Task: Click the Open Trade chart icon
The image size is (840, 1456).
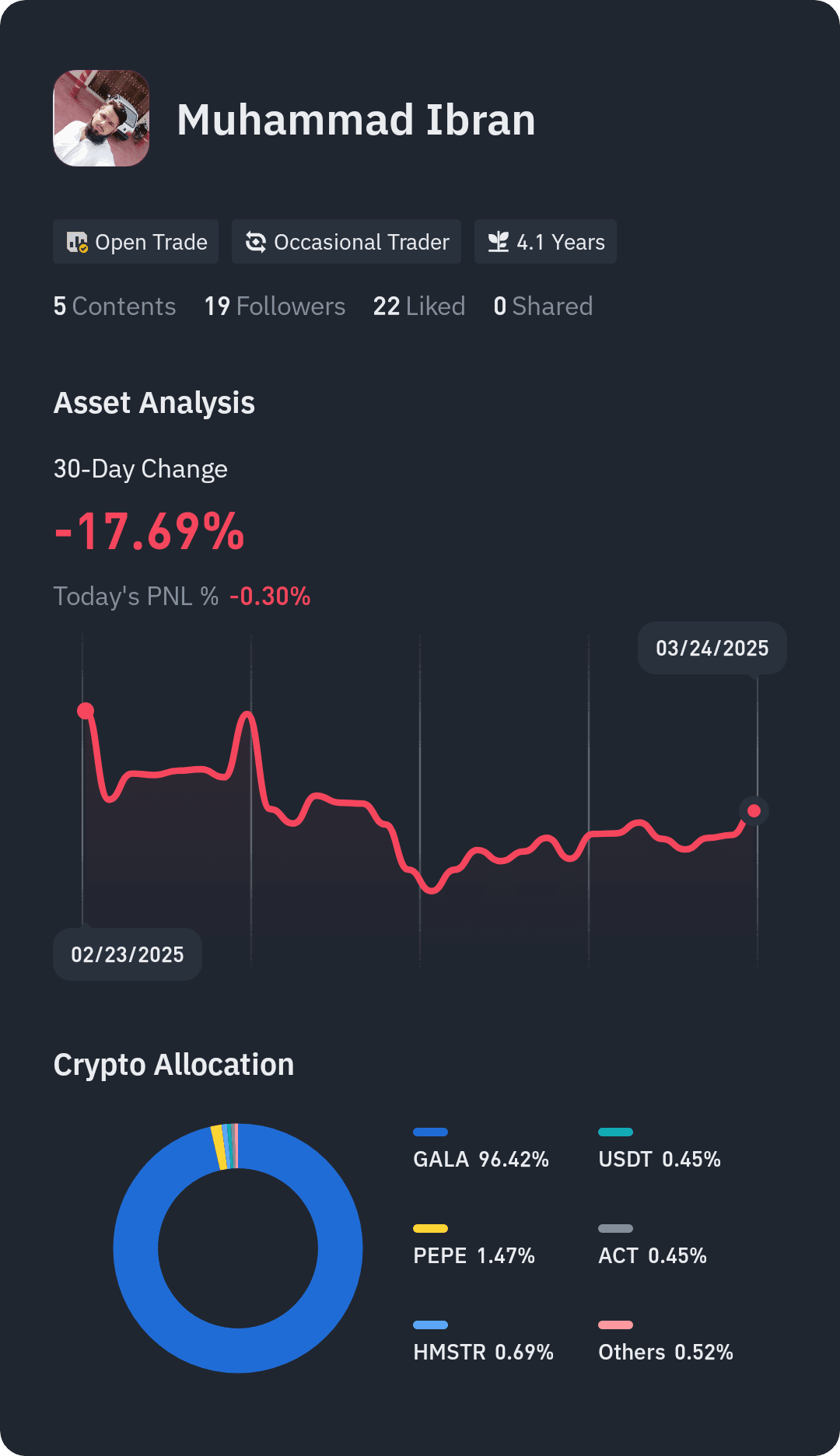Action: pyautogui.click(x=77, y=243)
